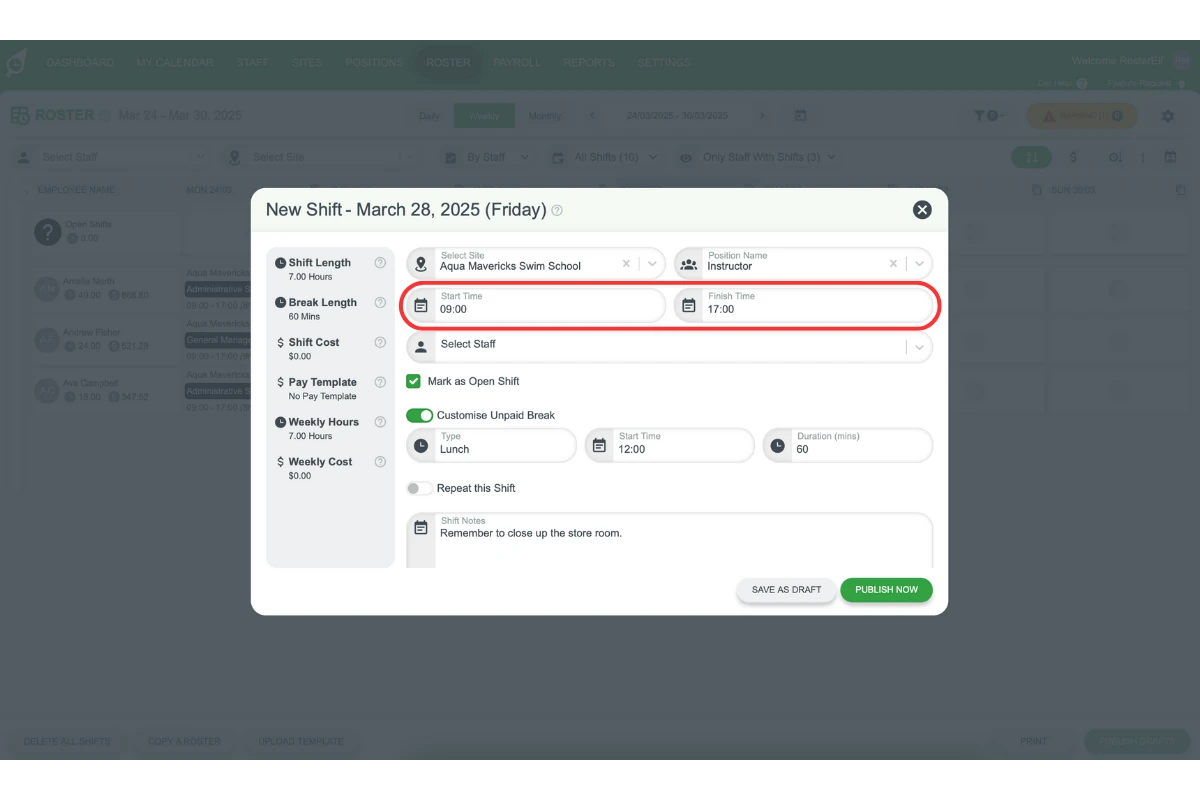
Task: Open the My Calendar menu item
Action: point(175,62)
